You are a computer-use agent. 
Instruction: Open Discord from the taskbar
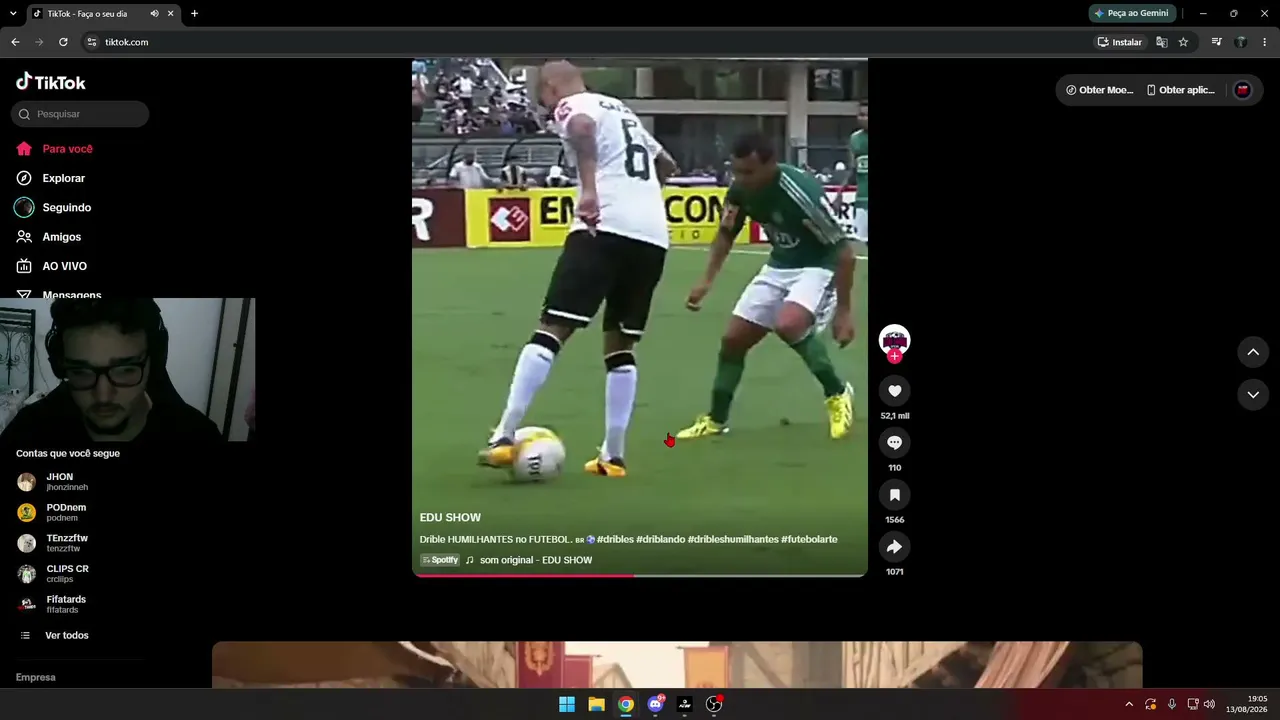click(655, 704)
